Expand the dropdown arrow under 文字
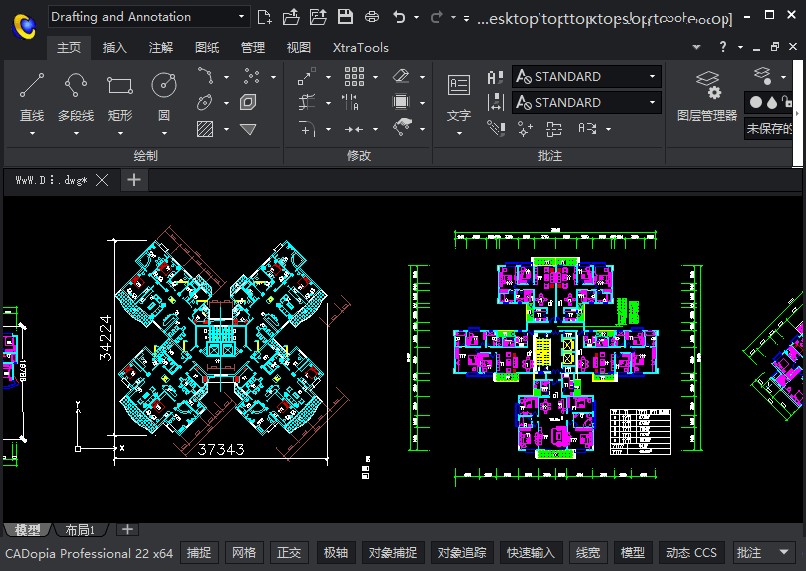Image resolution: width=806 pixels, height=571 pixels. 459,134
